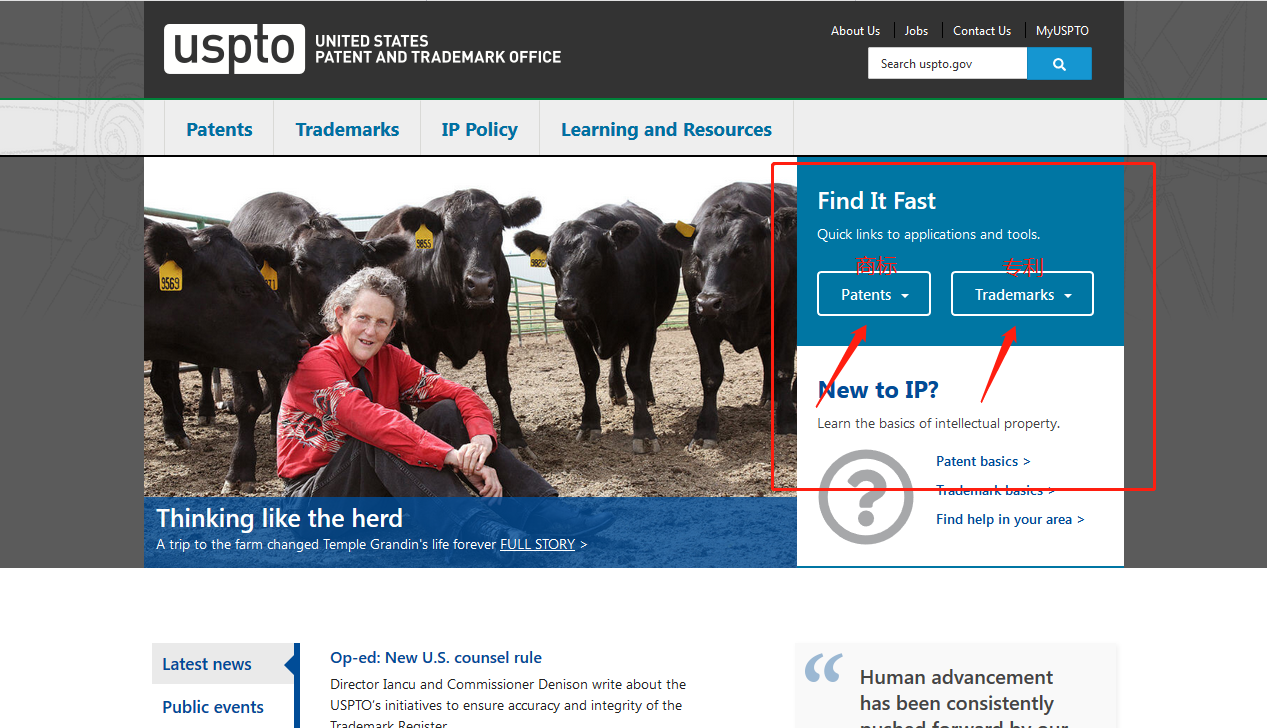Open the Trademarks navigation menu
The image size is (1267, 728).
(x=347, y=129)
